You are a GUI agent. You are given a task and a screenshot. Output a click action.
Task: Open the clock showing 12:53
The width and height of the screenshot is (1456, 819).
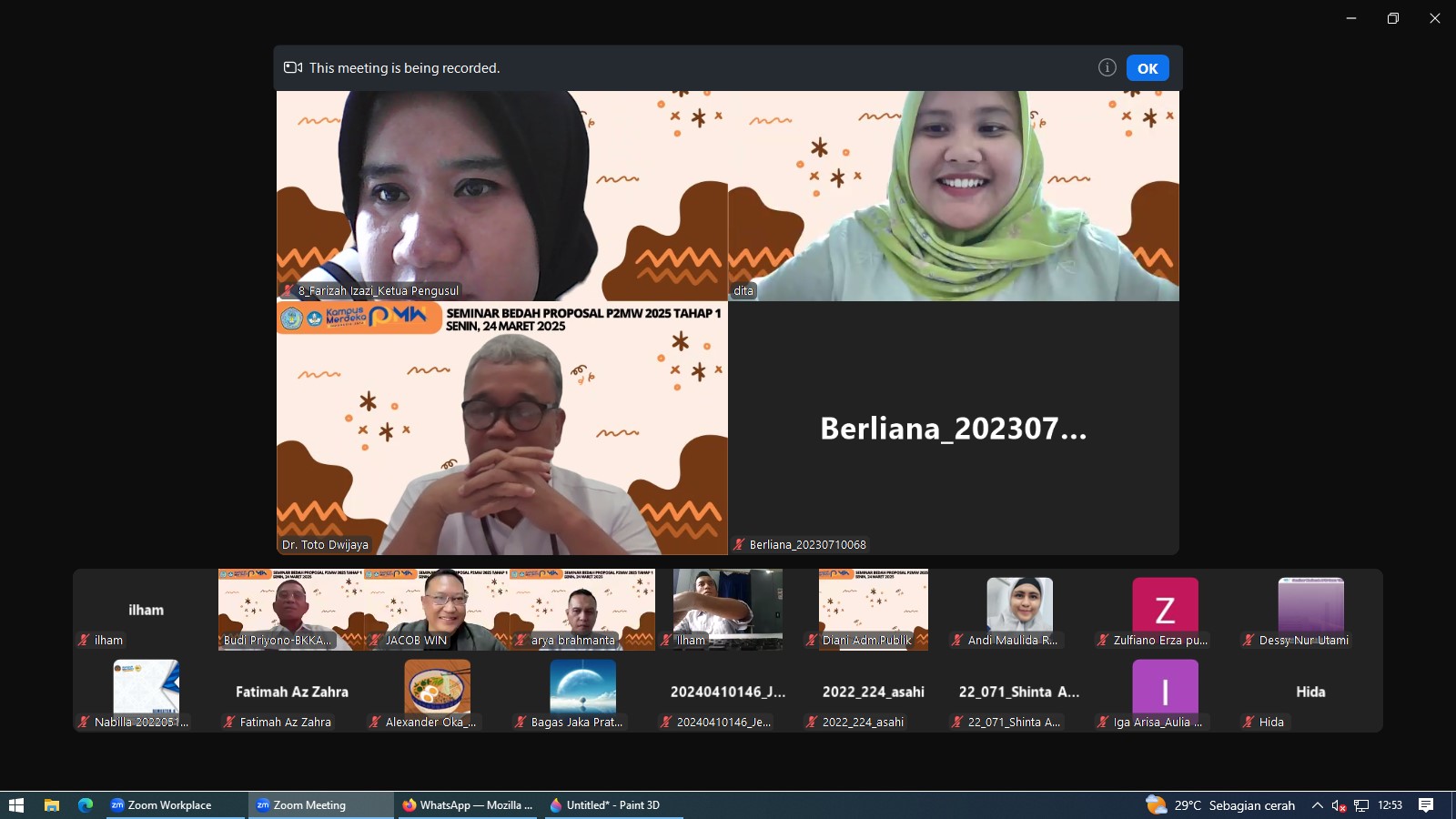[1390, 805]
